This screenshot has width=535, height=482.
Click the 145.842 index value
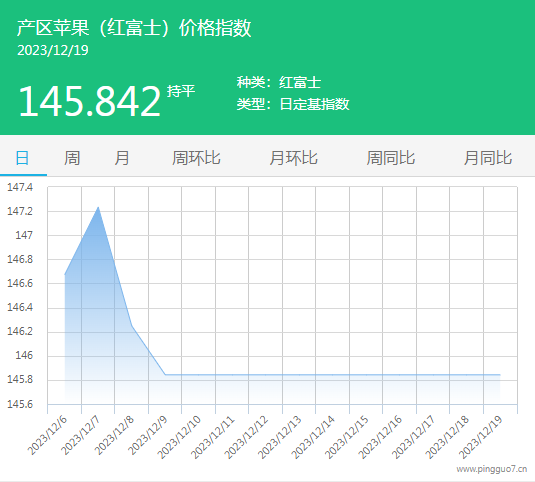point(89,101)
